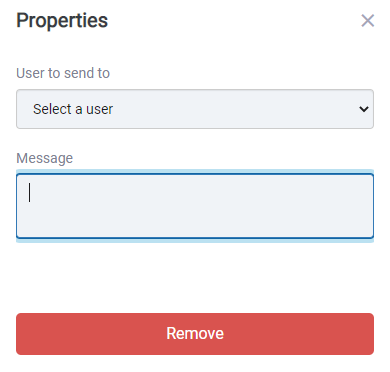The image size is (390, 372).
Task: Click the User to send to label
Action: [63, 73]
